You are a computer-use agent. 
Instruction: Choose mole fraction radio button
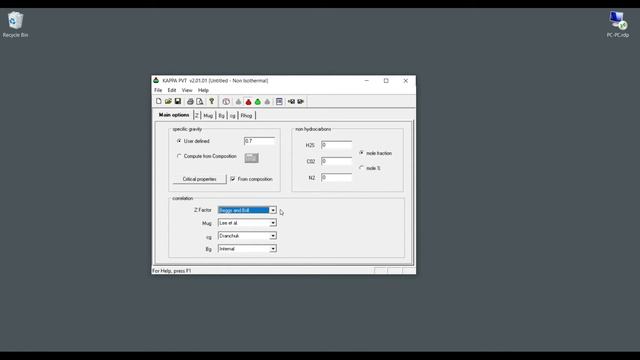[x=361, y=153]
